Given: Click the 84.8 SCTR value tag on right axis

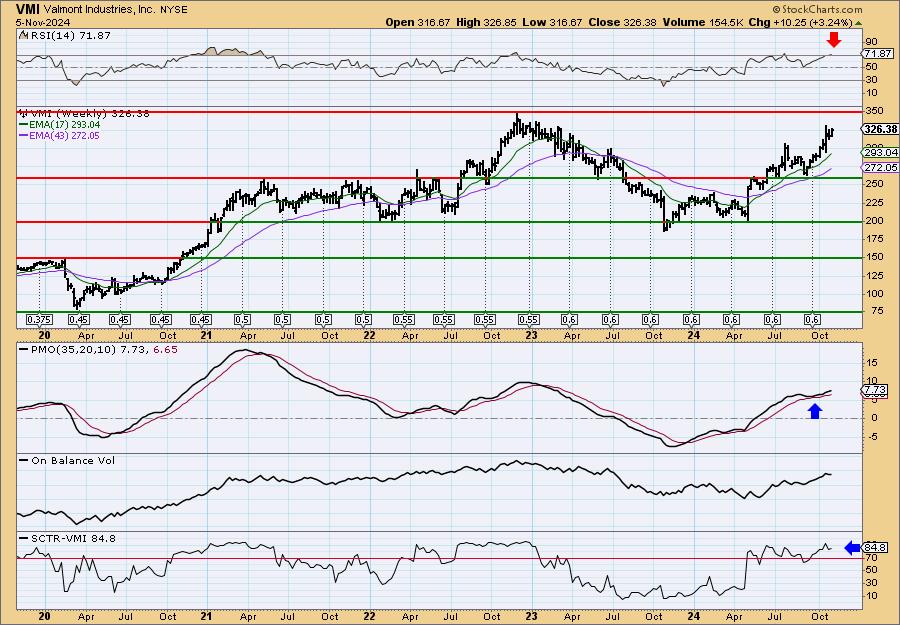Looking at the screenshot, I should tap(876, 548).
